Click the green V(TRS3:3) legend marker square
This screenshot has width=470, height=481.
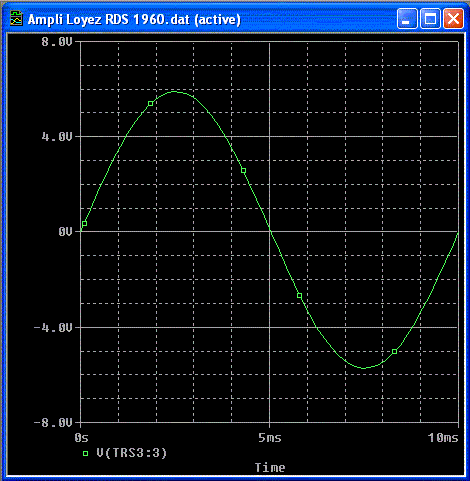86,453
